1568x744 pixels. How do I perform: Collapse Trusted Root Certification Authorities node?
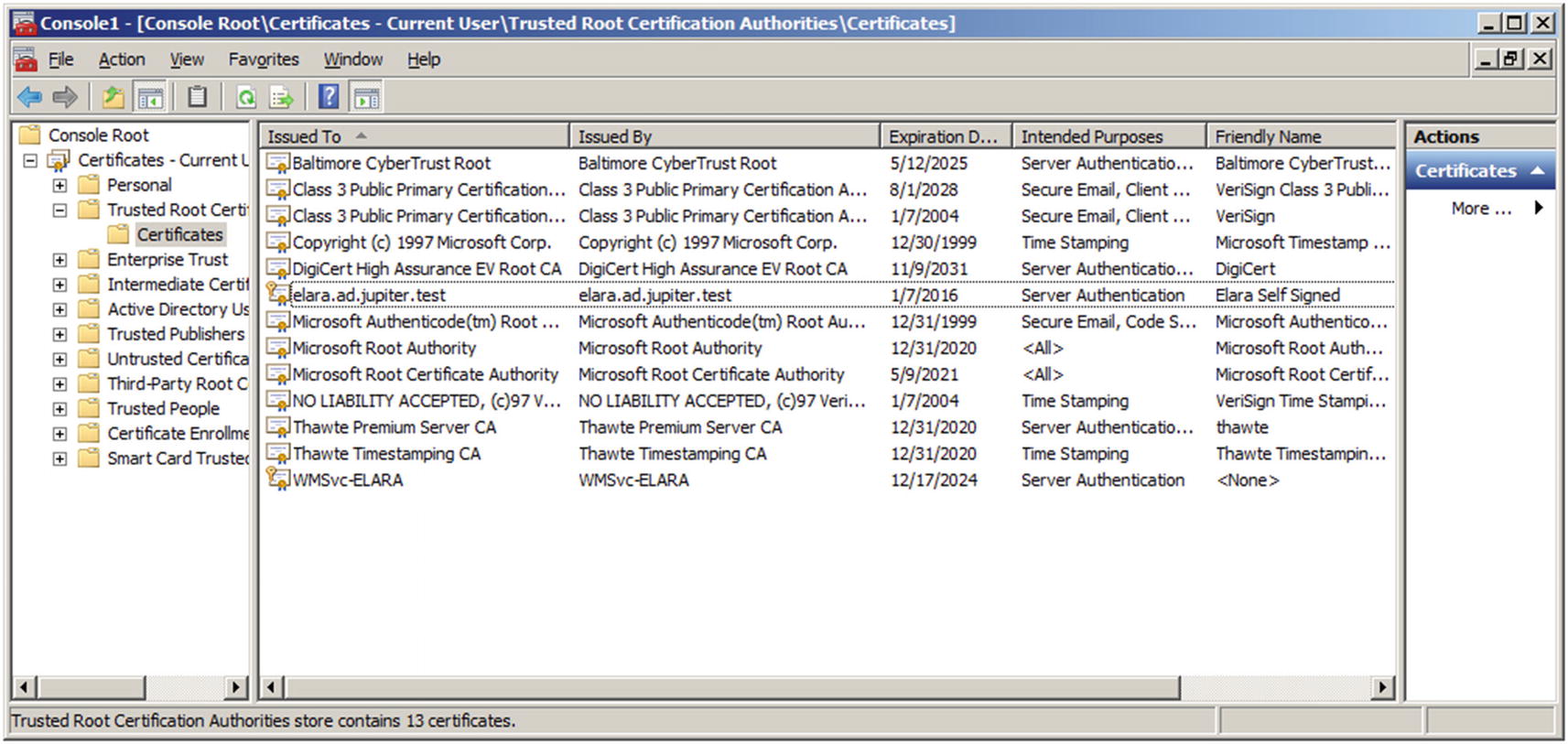point(59,210)
